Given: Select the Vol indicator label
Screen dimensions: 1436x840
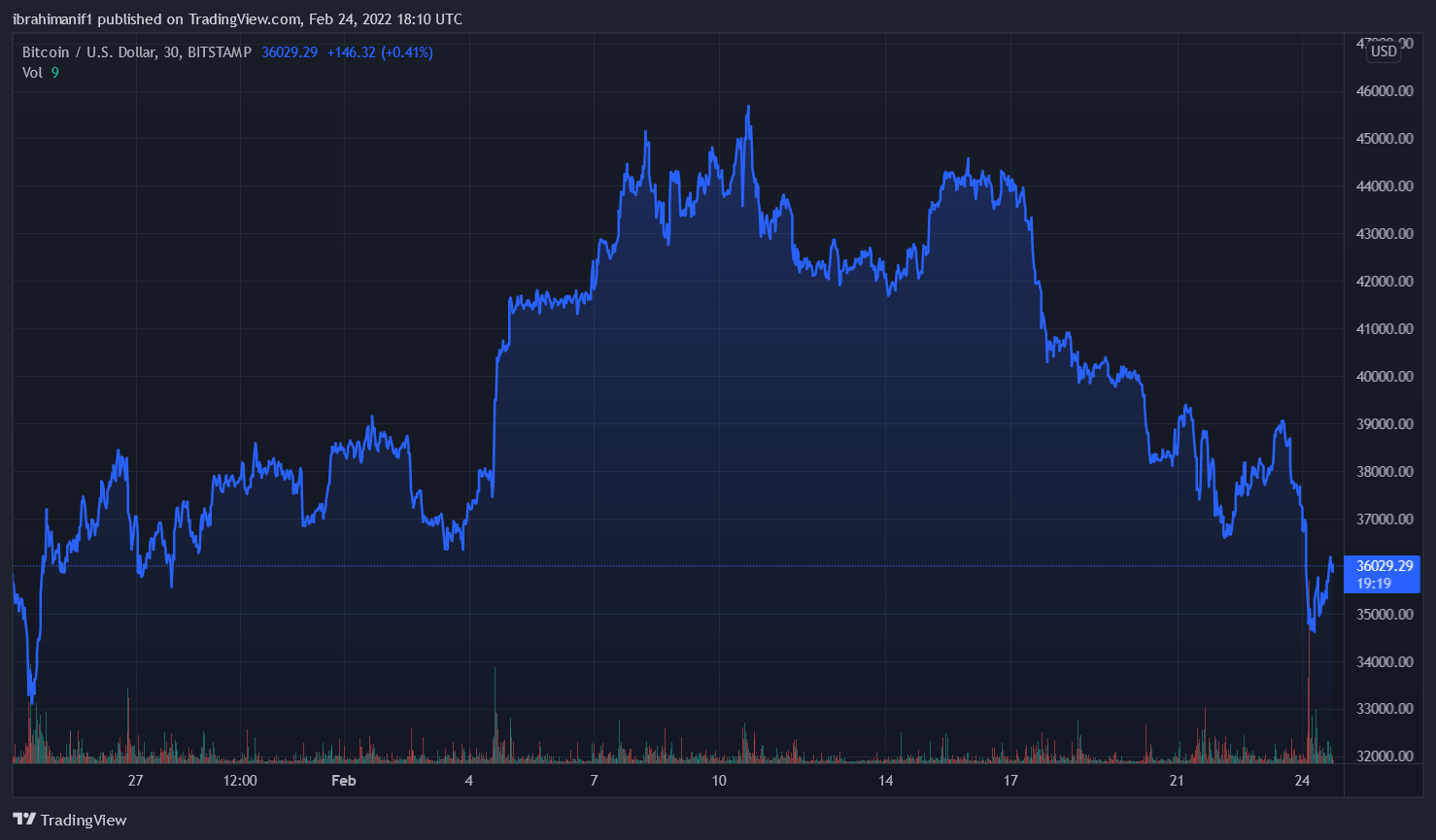Looking at the screenshot, I should click(32, 73).
